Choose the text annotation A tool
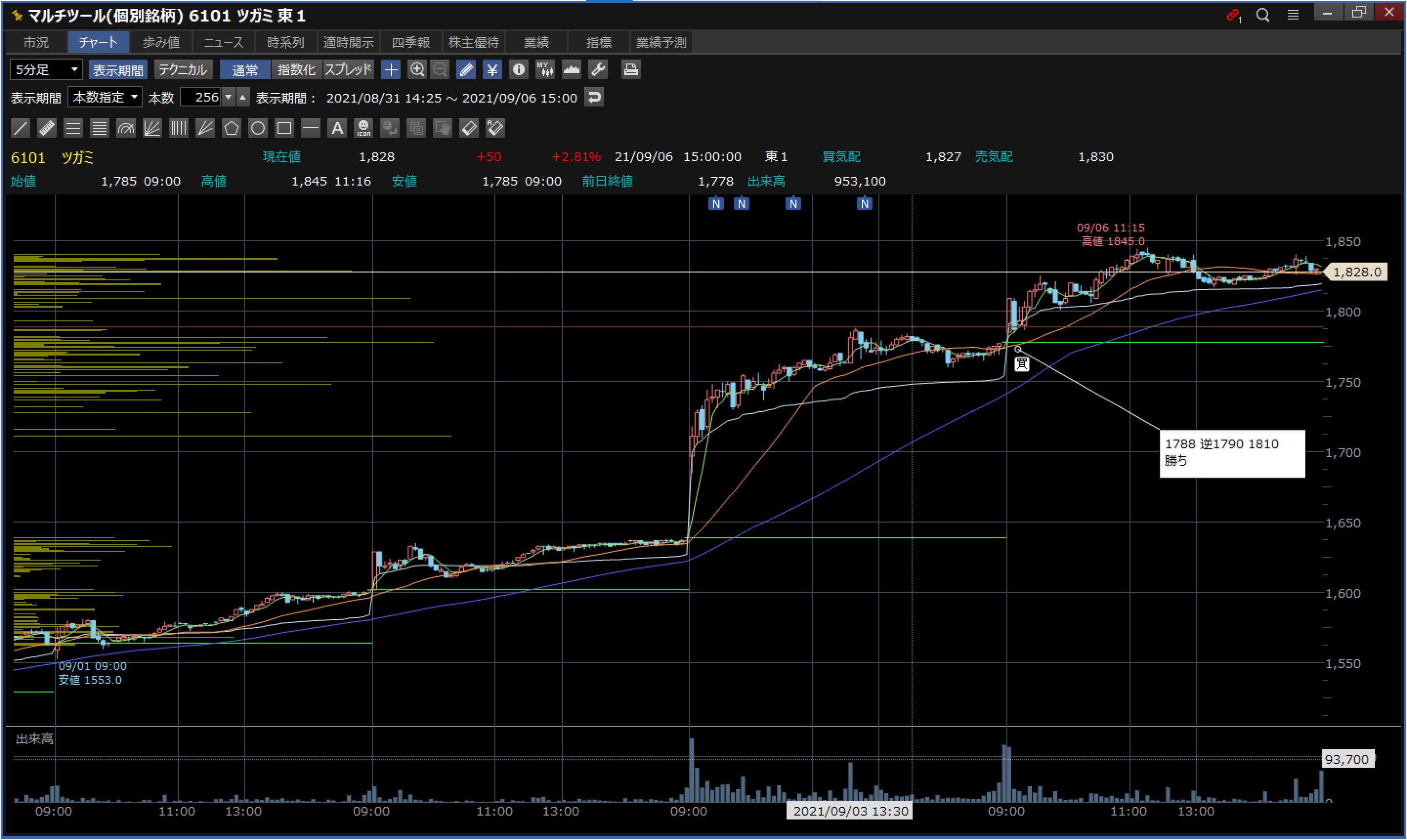Image resolution: width=1407 pixels, height=840 pixels. pyautogui.click(x=337, y=128)
